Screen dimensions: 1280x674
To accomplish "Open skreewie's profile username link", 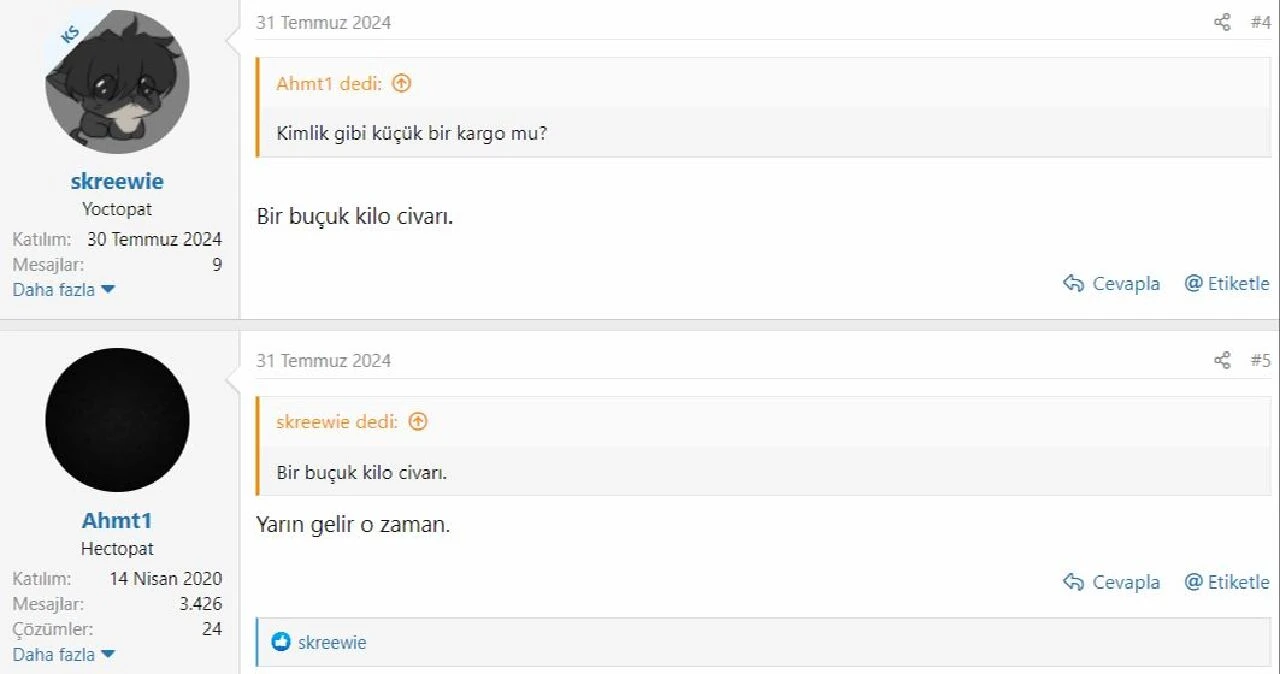I will coord(117,181).
